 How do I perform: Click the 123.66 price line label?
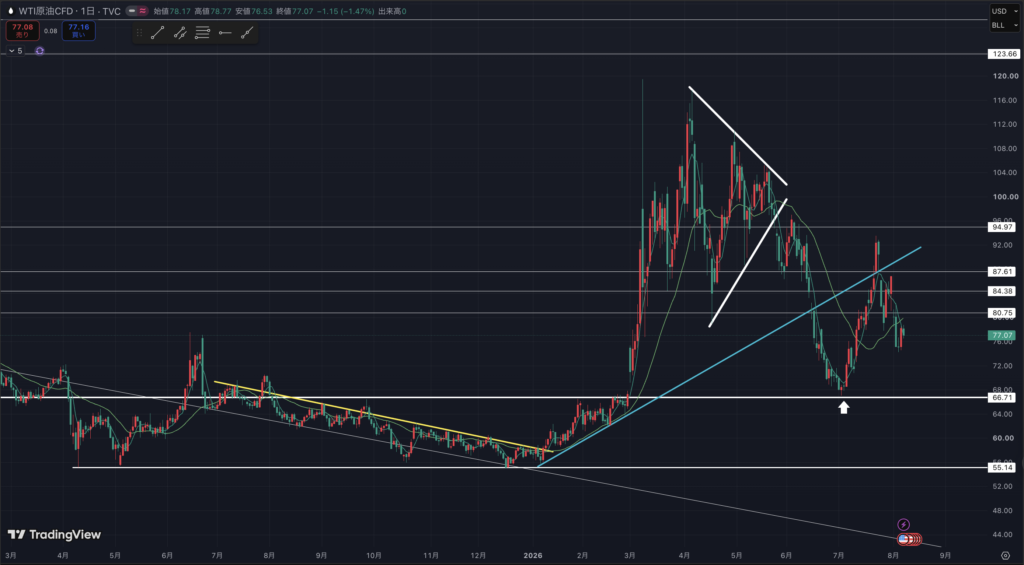1004,54
